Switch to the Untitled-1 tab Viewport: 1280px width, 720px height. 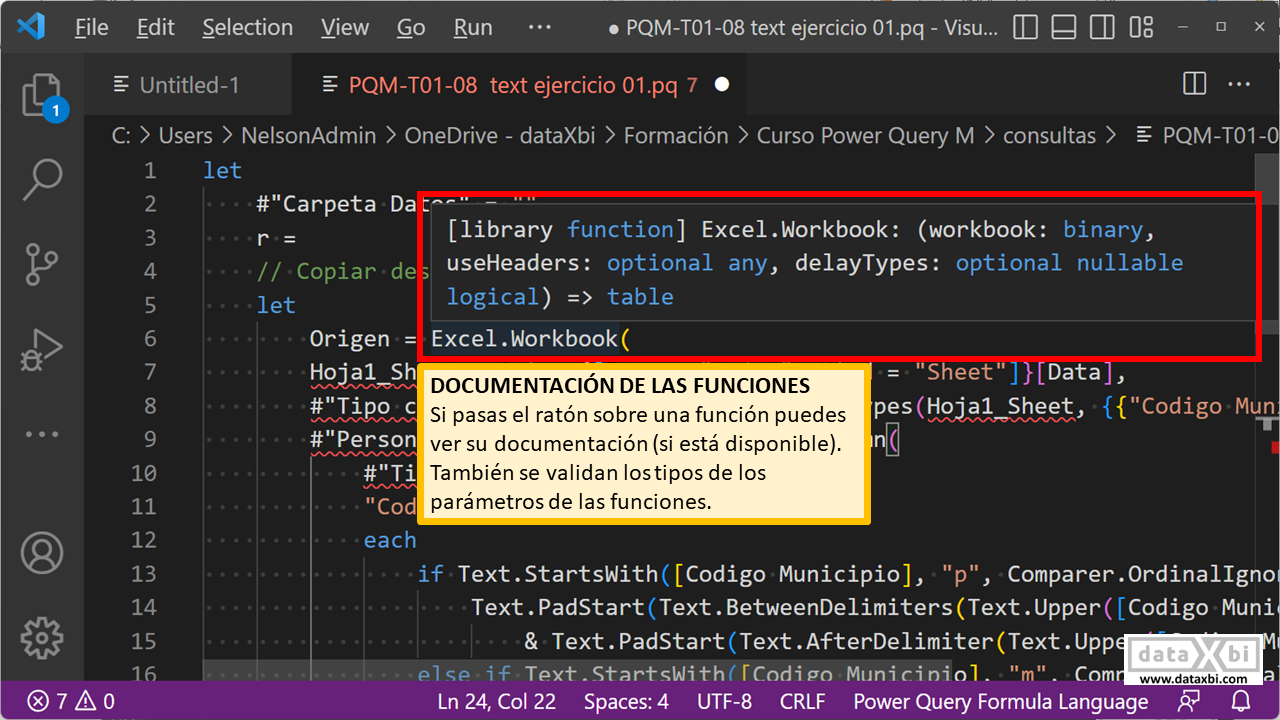189,85
